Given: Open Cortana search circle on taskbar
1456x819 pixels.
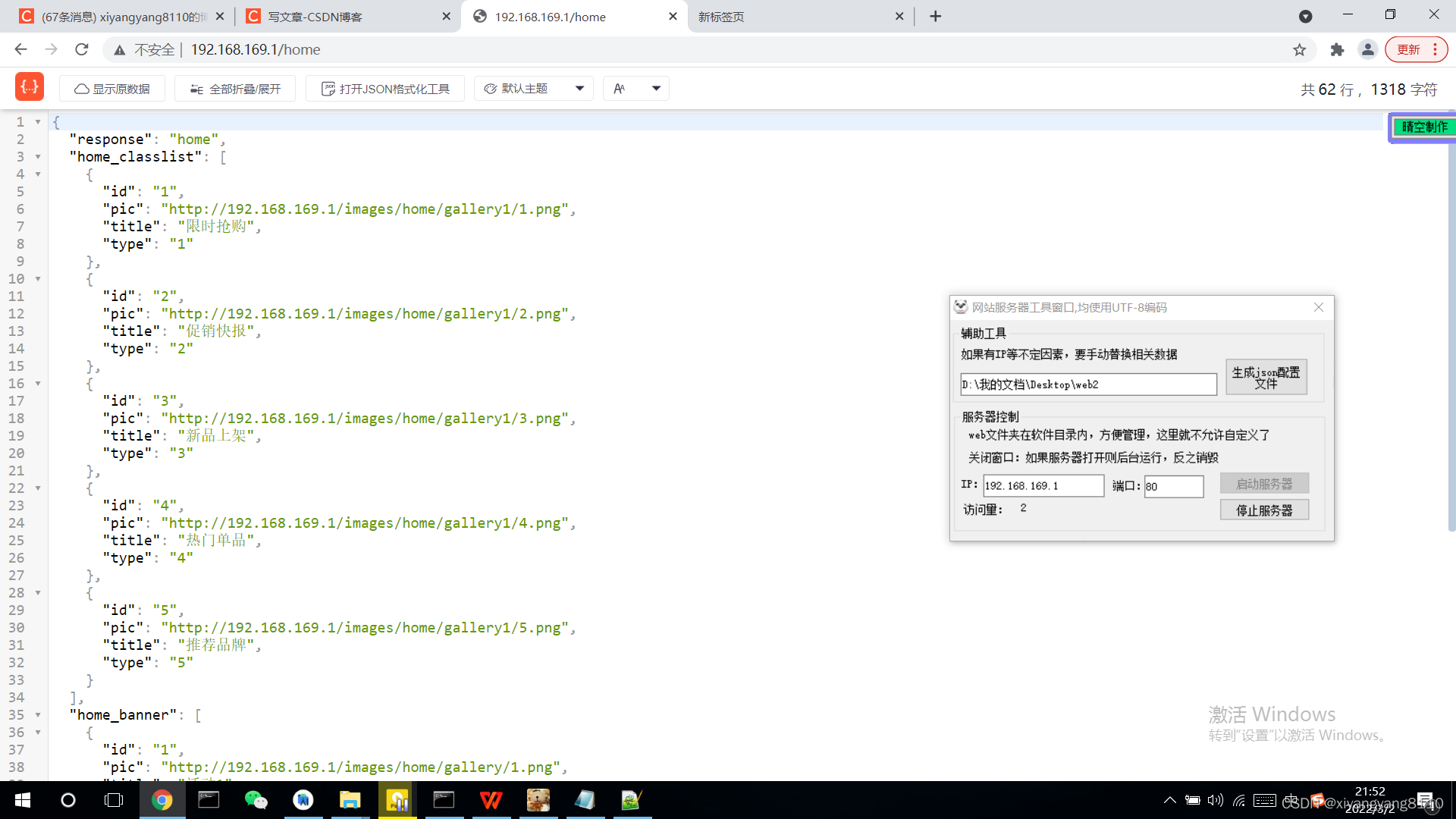Looking at the screenshot, I should pyautogui.click(x=68, y=800).
